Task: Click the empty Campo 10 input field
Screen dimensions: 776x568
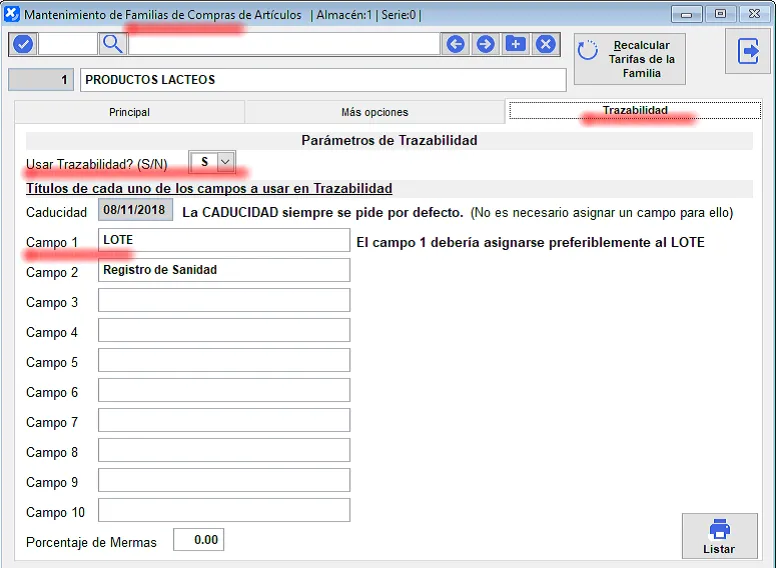Action: (224, 510)
